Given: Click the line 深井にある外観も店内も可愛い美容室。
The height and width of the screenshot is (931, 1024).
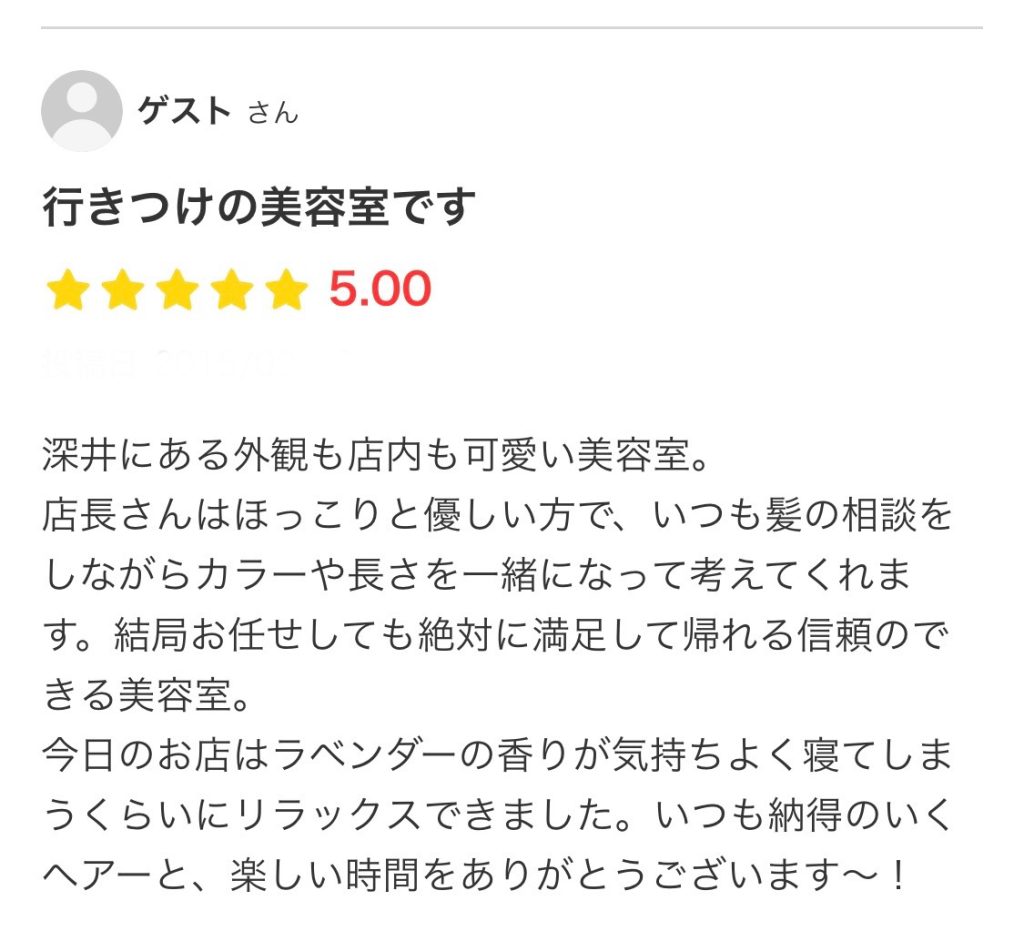Looking at the screenshot, I should (x=375, y=456).
